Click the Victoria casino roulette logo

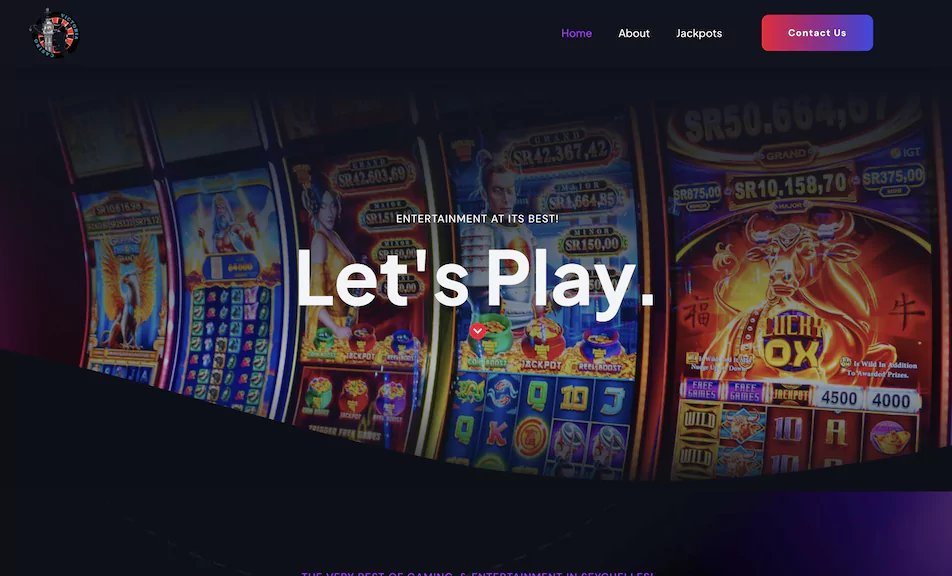(55, 33)
